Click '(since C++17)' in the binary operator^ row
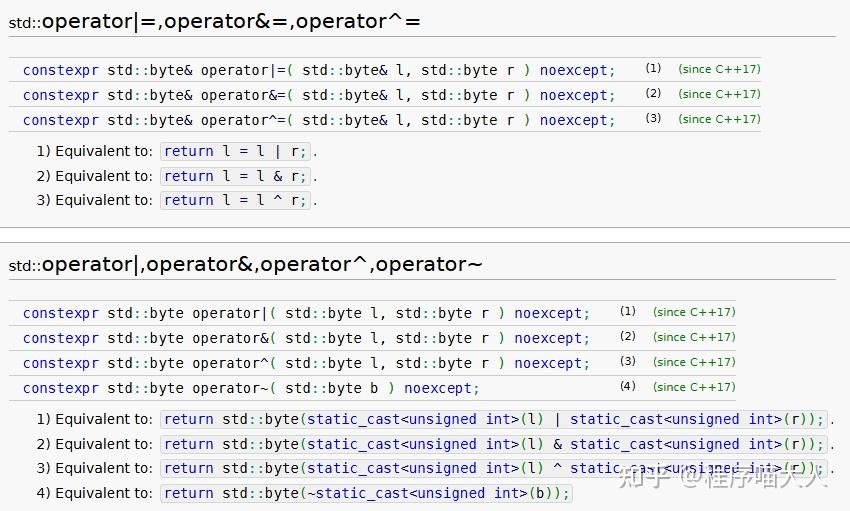Image resolution: width=850 pixels, height=511 pixels. pos(694,361)
